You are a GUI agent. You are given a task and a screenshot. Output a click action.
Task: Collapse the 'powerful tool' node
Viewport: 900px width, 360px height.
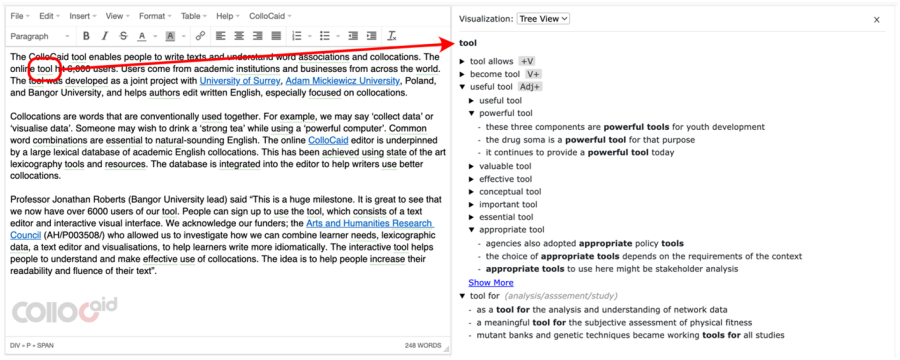click(x=472, y=114)
